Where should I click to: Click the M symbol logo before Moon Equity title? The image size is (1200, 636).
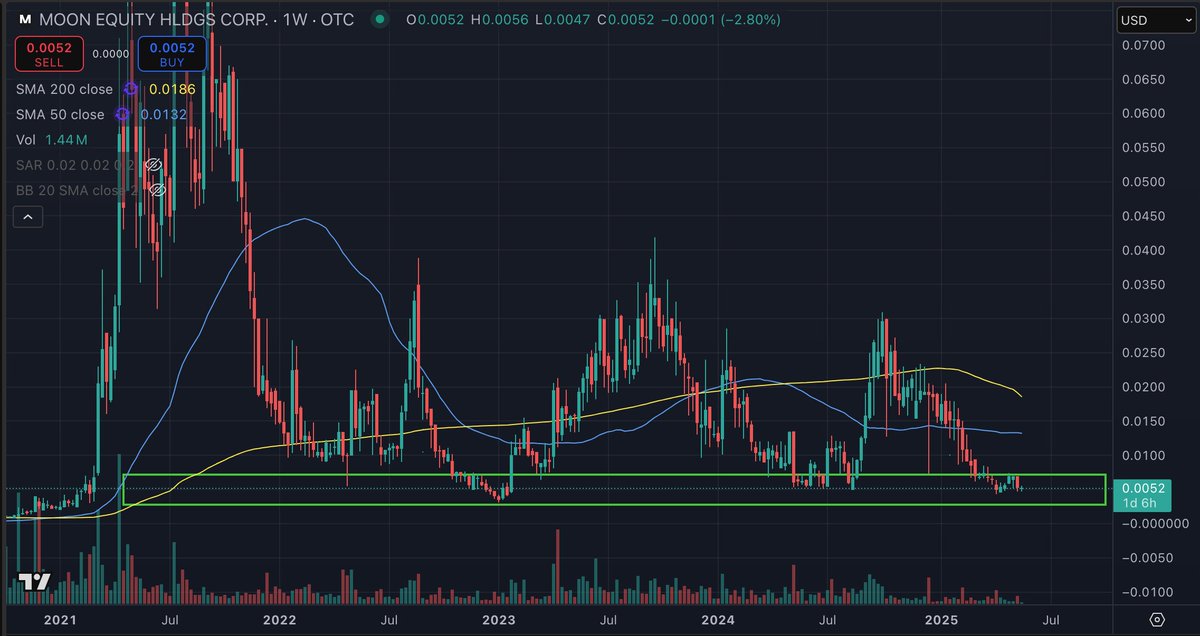pos(26,20)
